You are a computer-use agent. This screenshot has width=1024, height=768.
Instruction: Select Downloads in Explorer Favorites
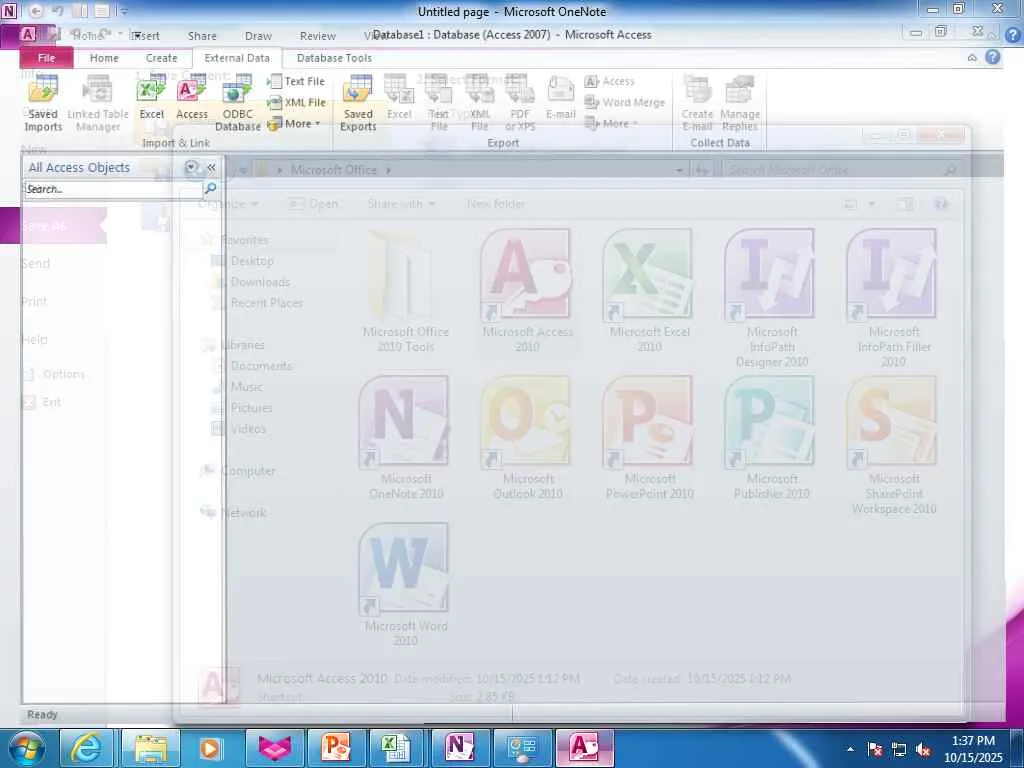(x=259, y=282)
